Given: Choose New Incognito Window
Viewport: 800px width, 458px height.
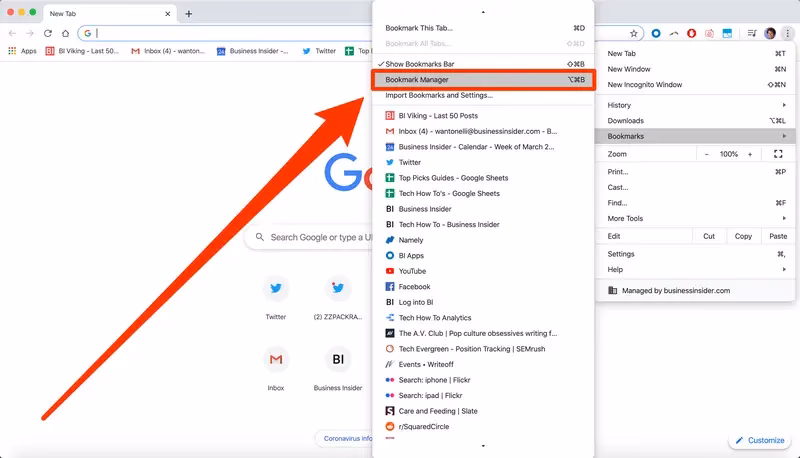Looking at the screenshot, I should (x=695, y=85).
